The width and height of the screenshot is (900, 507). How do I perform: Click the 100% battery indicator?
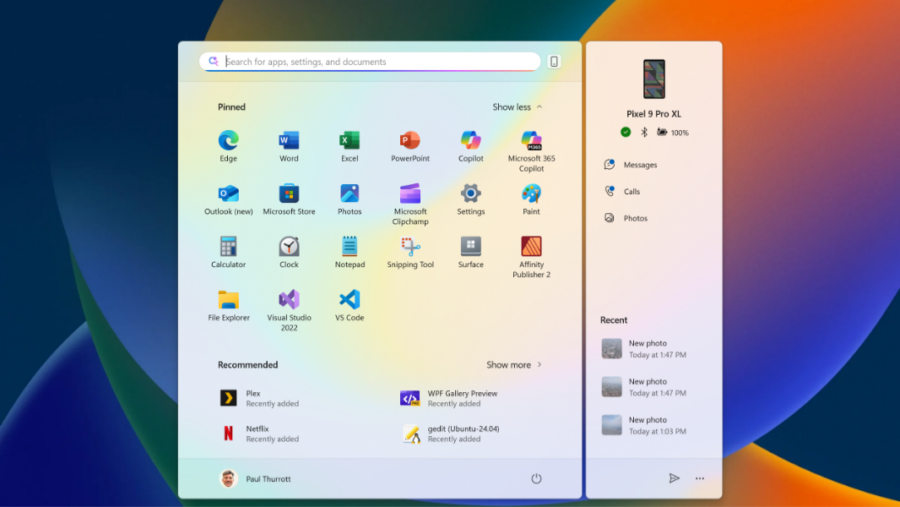pos(673,132)
